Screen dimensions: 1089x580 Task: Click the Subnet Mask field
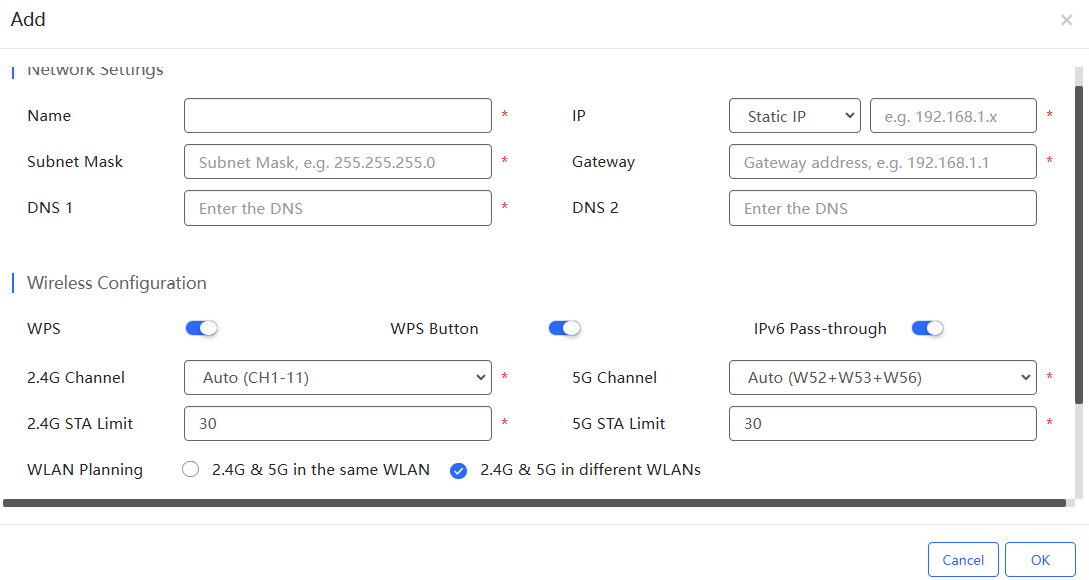pos(338,162)
